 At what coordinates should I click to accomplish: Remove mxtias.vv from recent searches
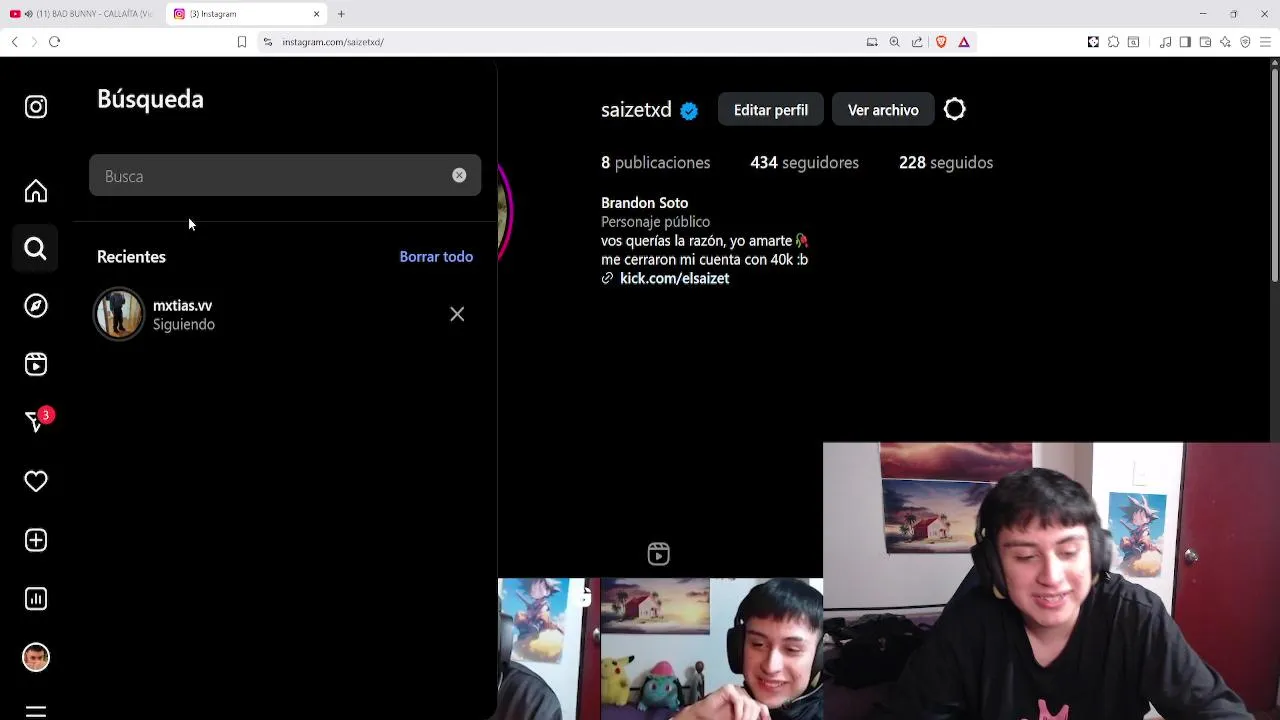457,314
